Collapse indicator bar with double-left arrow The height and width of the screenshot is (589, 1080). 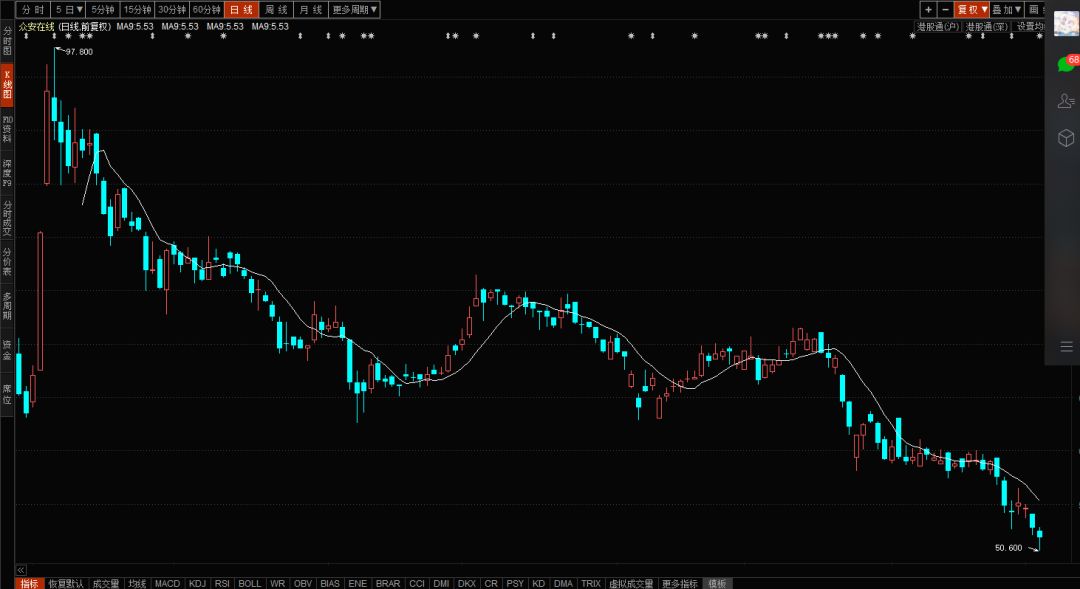(x=21, y=570)
